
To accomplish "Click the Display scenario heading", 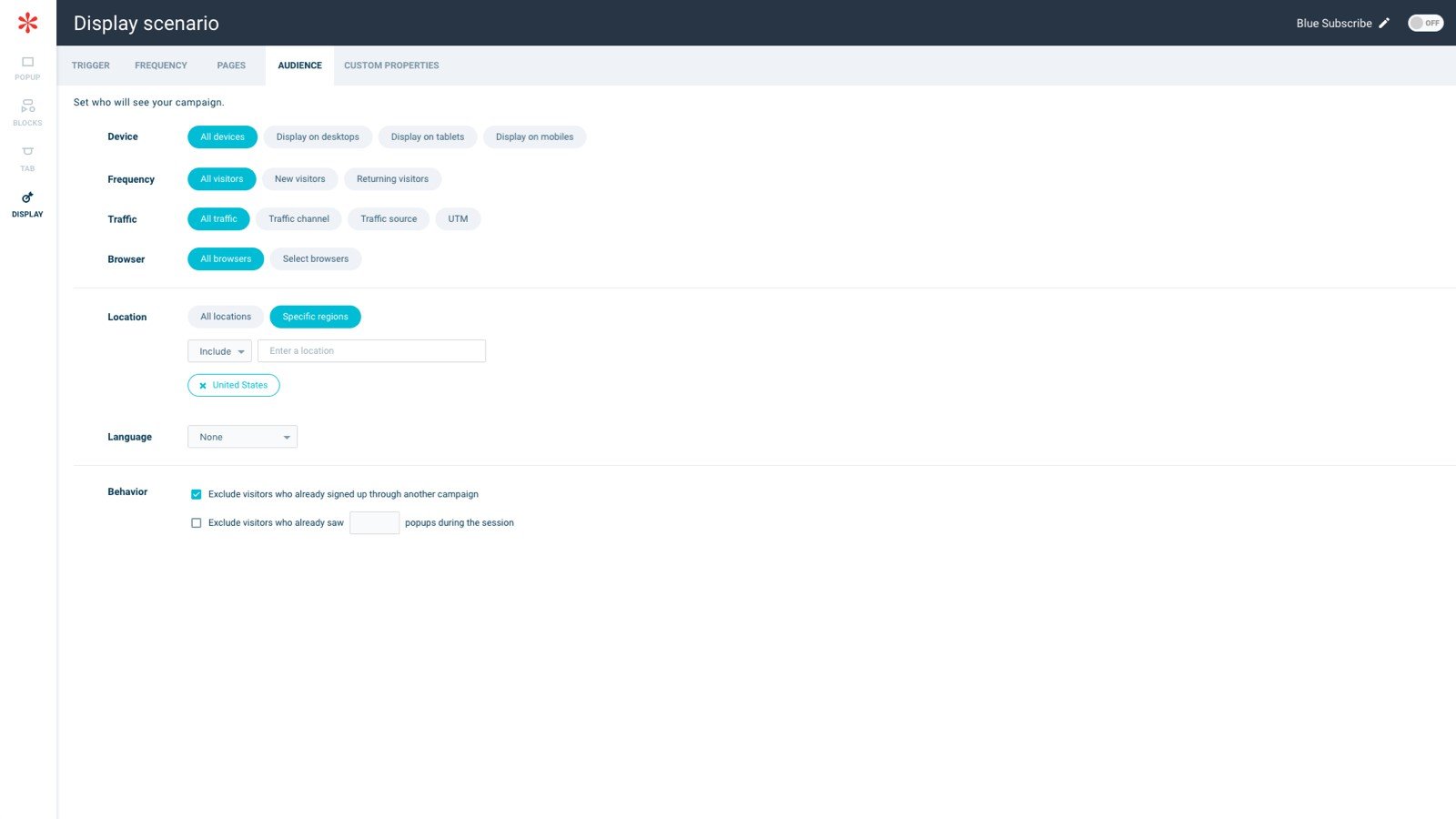I will pyautogui.click(x=147, y=24).
